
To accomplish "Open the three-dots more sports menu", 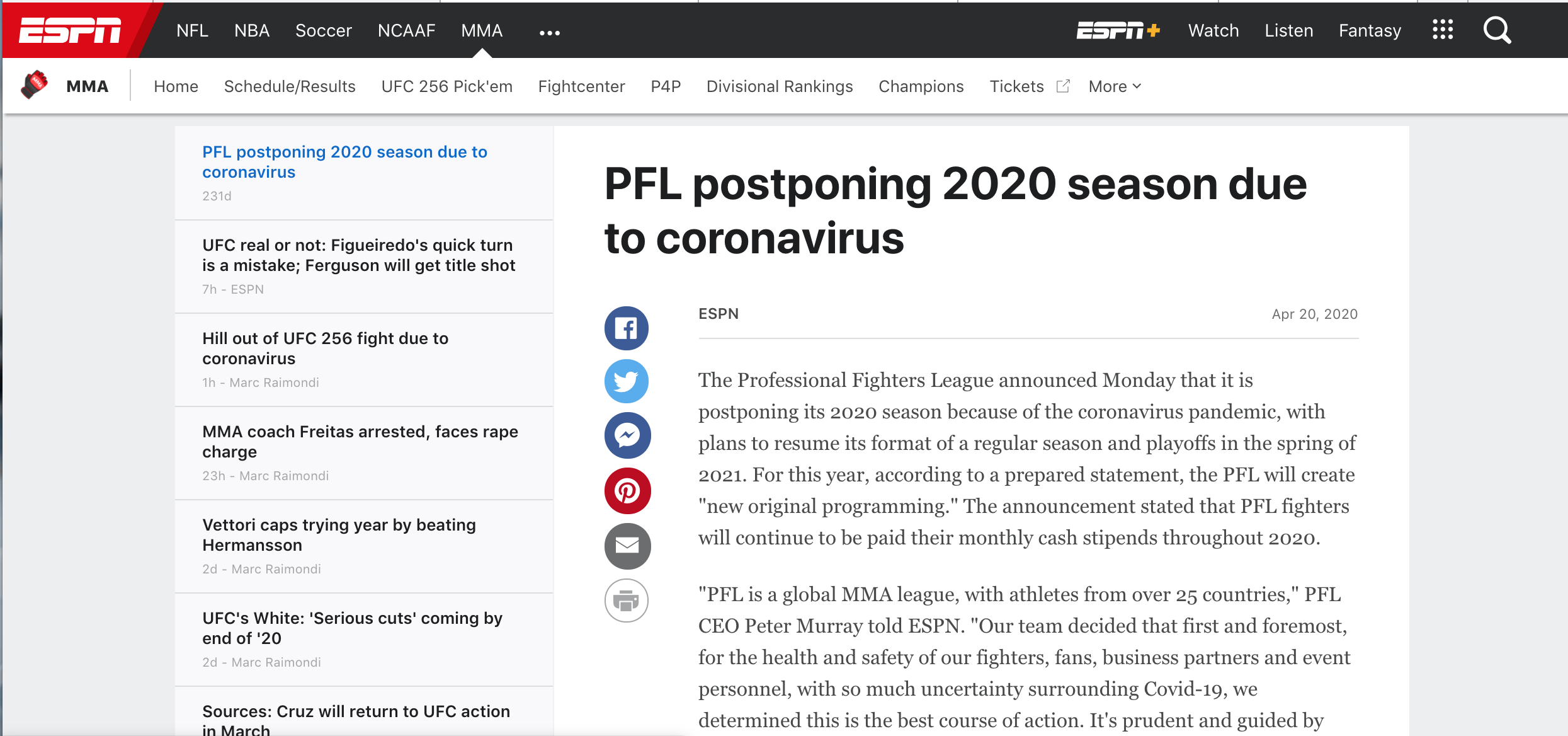I will click(x=549, y=33).
